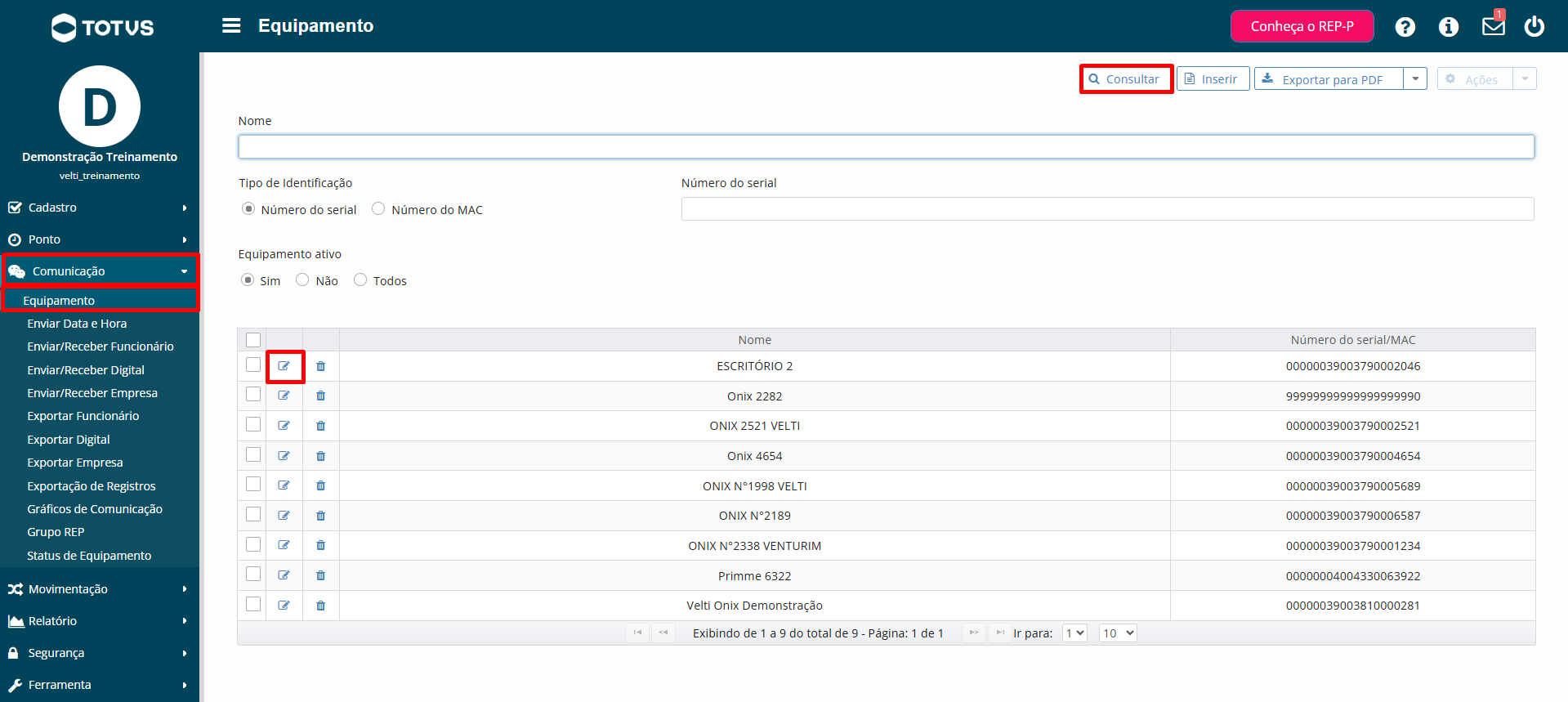The width and height of the screenshot is (1568, 702).
Task: Click the power logout icon
Action: [x=1534, y=26]
